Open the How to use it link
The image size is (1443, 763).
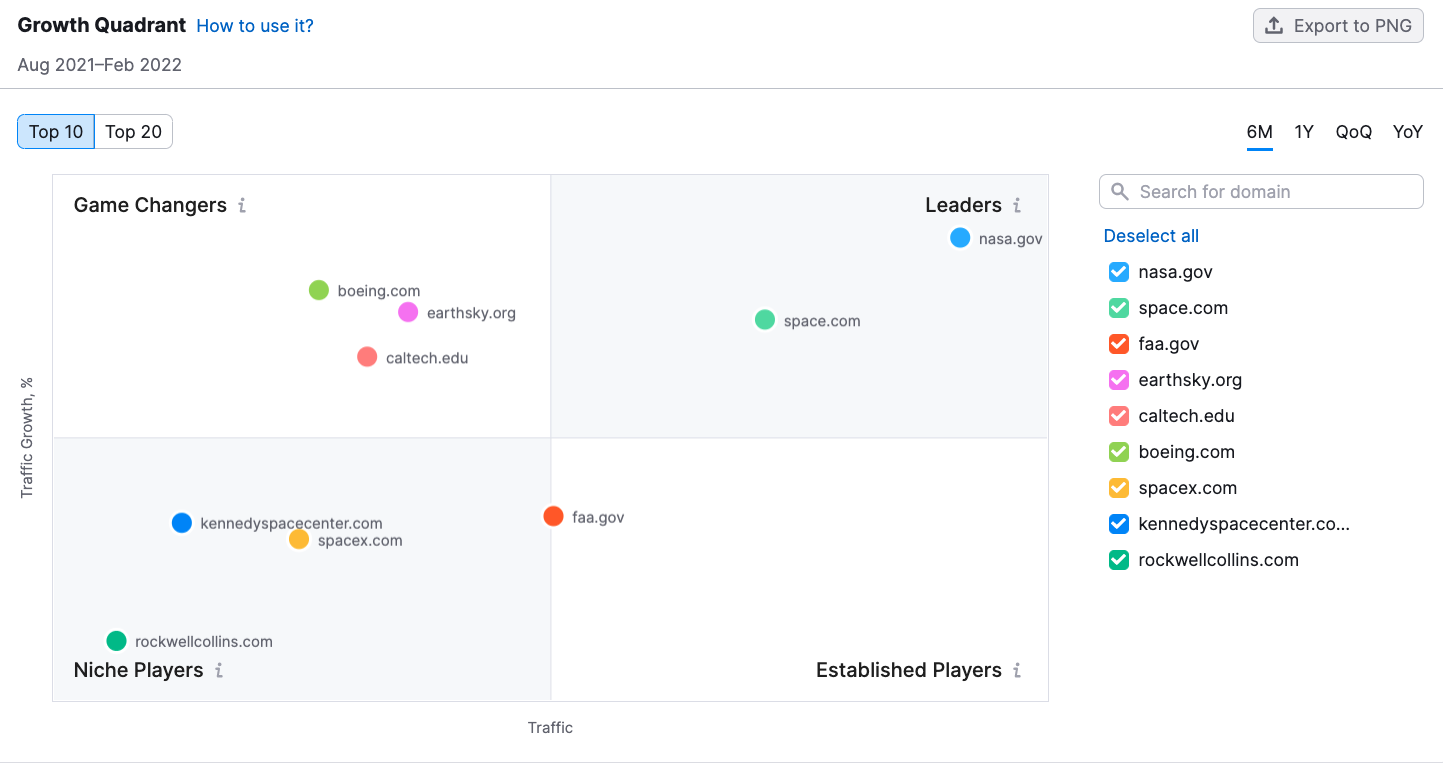coord(255,26)
